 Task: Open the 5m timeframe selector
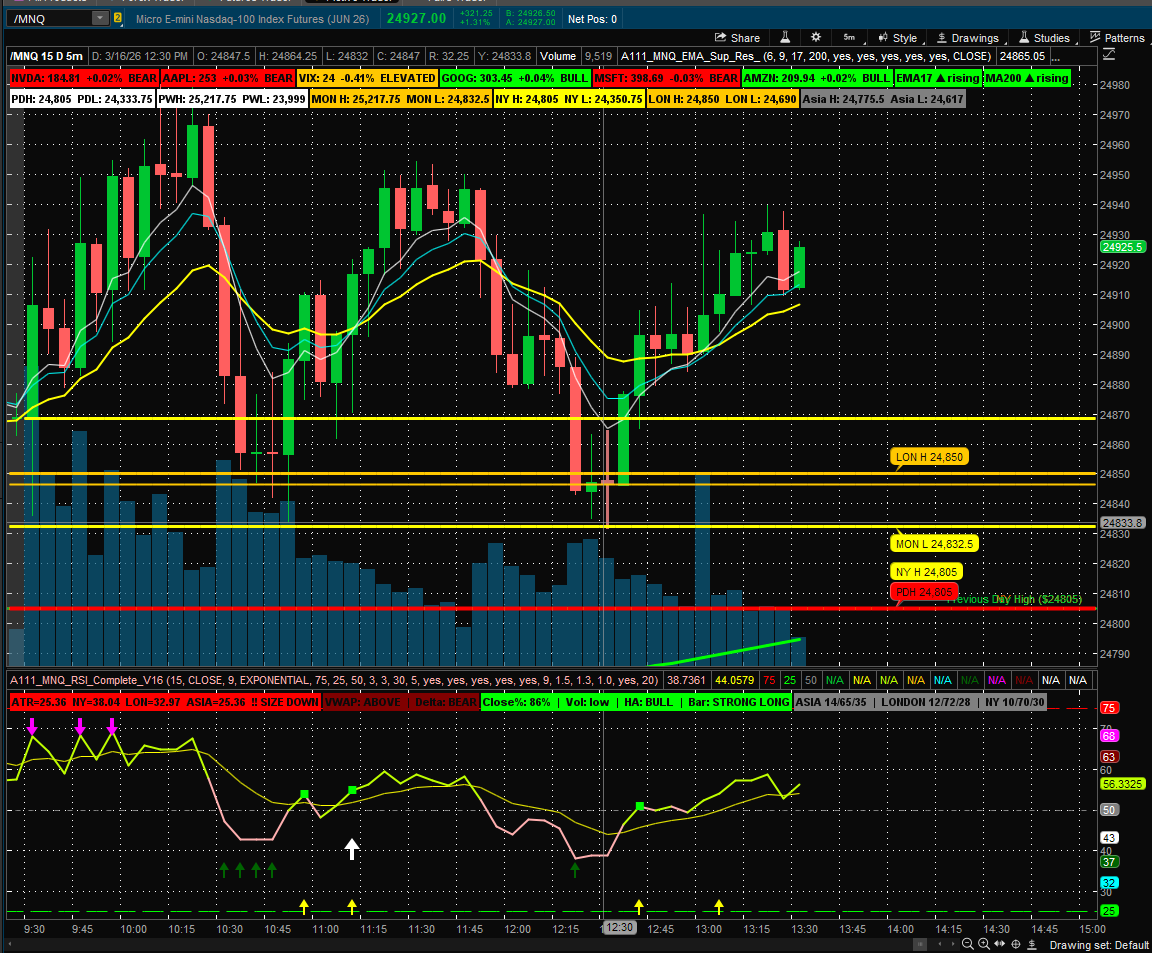tap(849, 38)
